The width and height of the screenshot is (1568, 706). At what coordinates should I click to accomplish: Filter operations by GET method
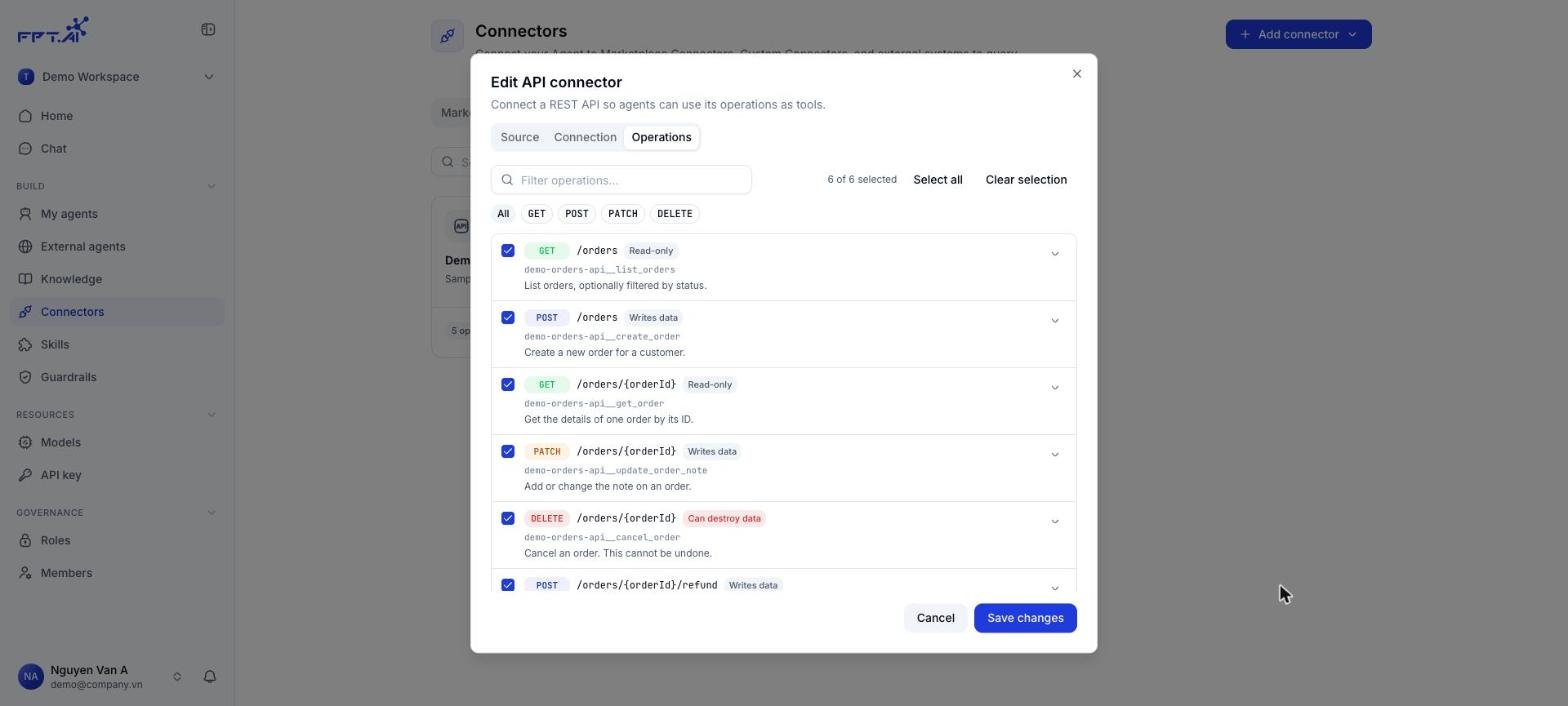click(x=537, y=214)
